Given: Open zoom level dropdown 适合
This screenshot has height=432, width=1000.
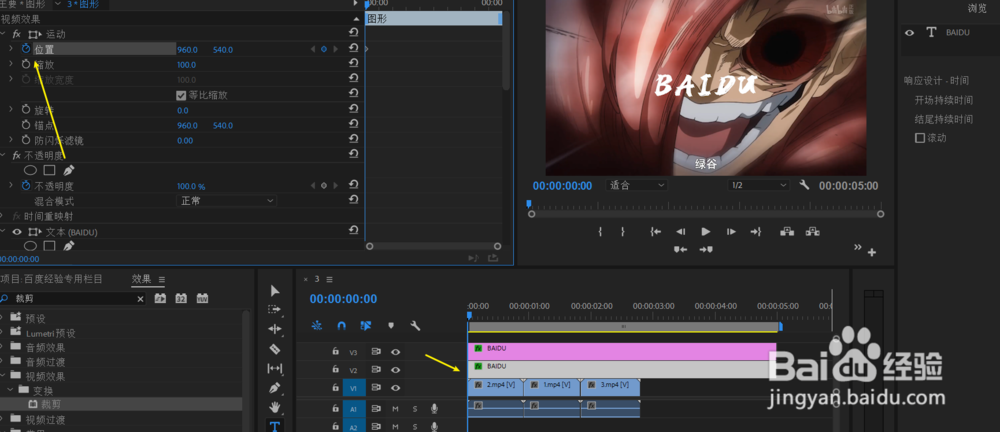Looking at the screenshot, I should pos(636,185).
